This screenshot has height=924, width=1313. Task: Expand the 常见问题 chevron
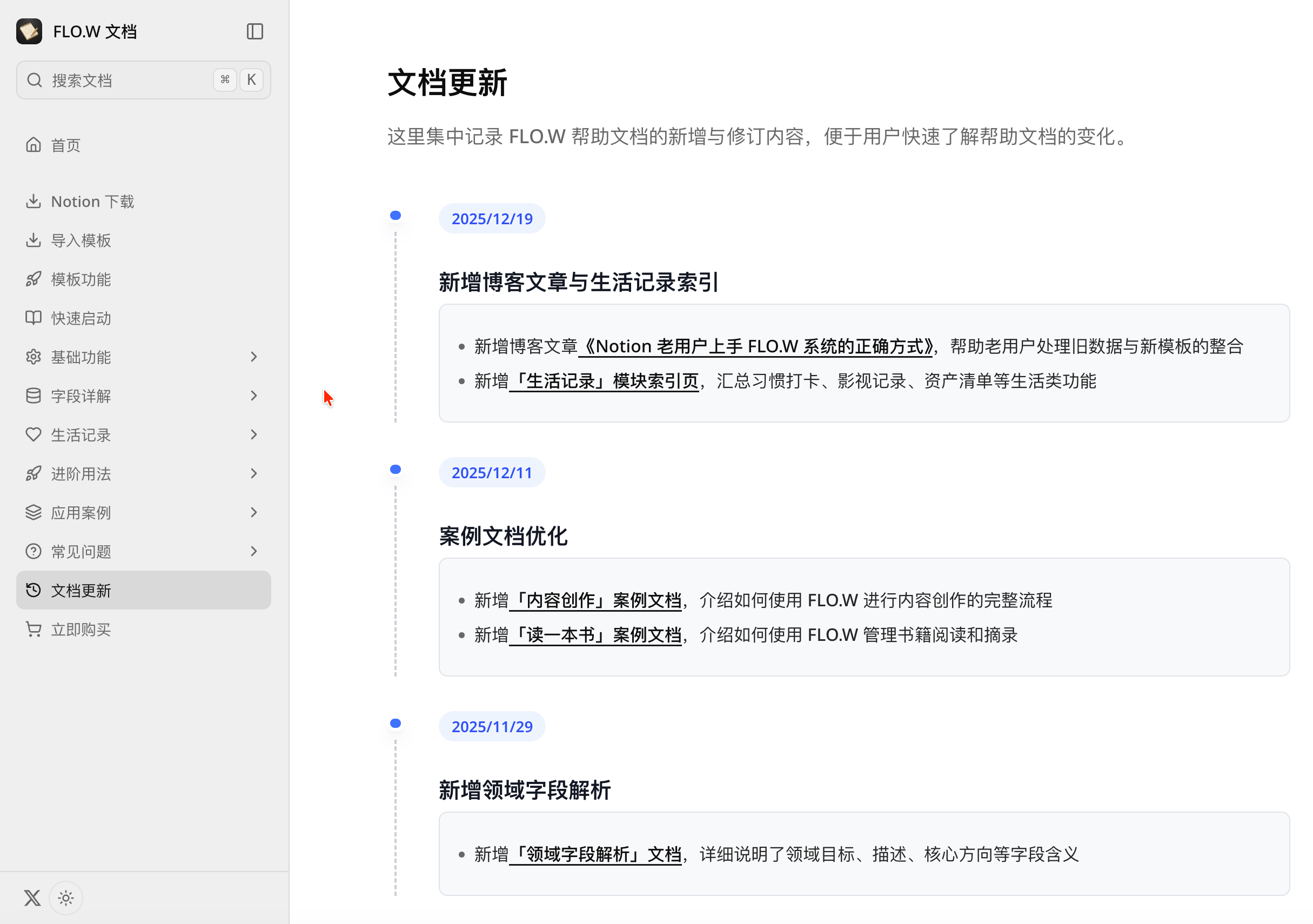coord(254,551)
